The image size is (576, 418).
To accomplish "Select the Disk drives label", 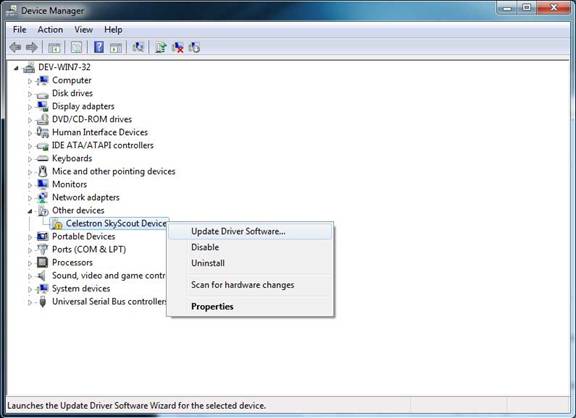I will [72, 93].
